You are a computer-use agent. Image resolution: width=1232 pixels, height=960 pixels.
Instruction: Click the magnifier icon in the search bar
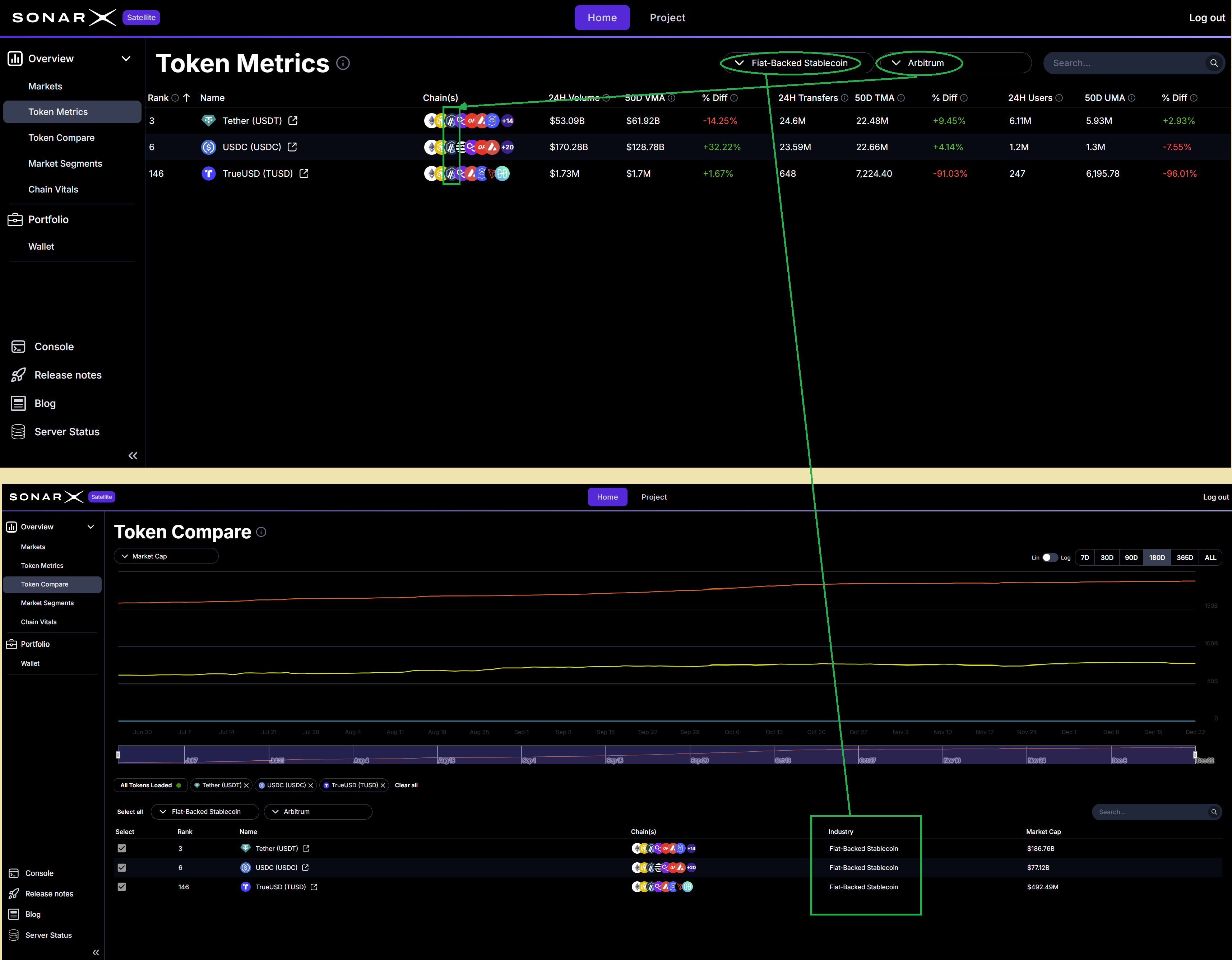pyautogui.click(x=1213, y=63)
